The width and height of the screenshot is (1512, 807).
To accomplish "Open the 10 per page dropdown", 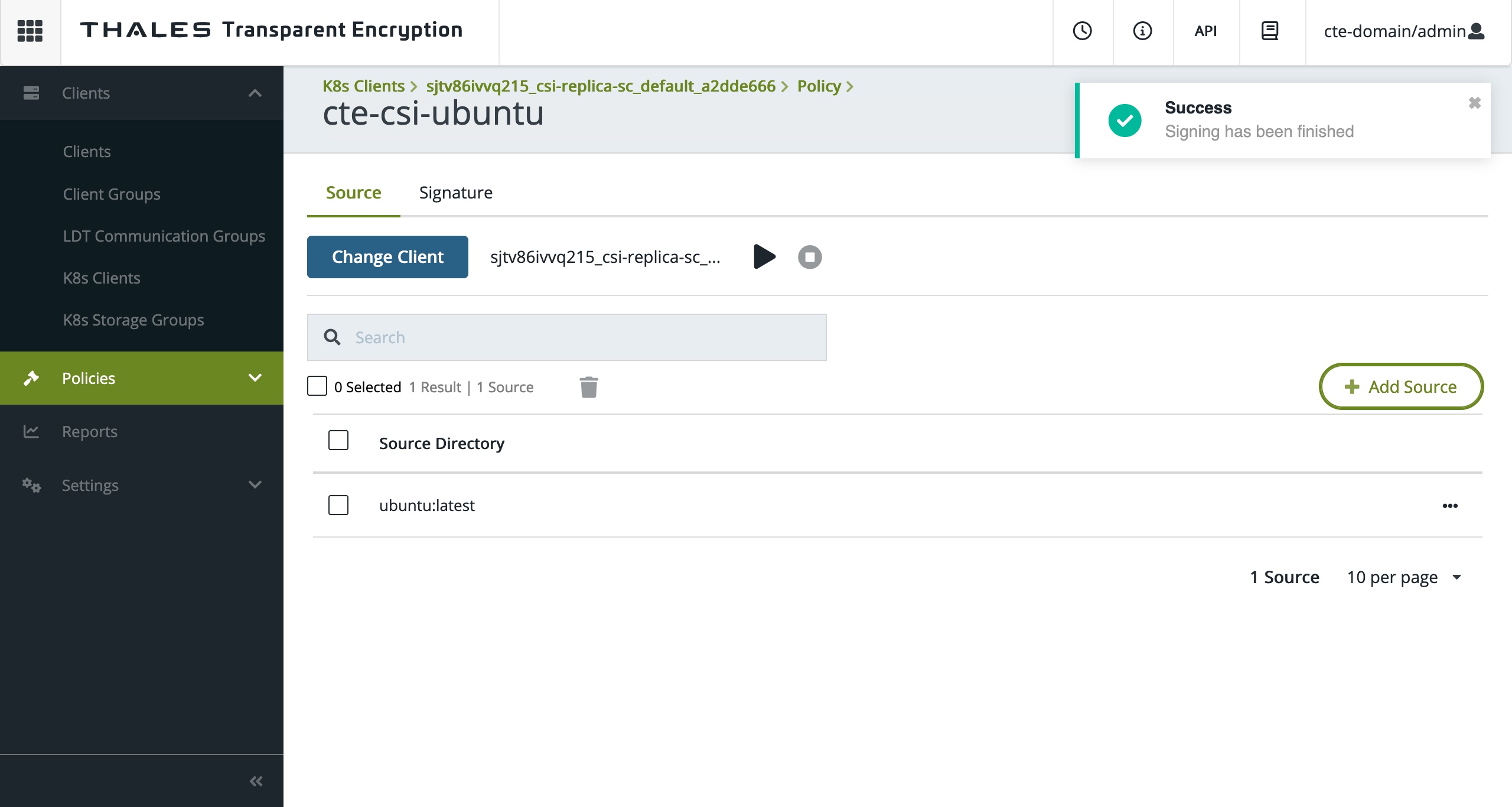I will (1403, 577).
